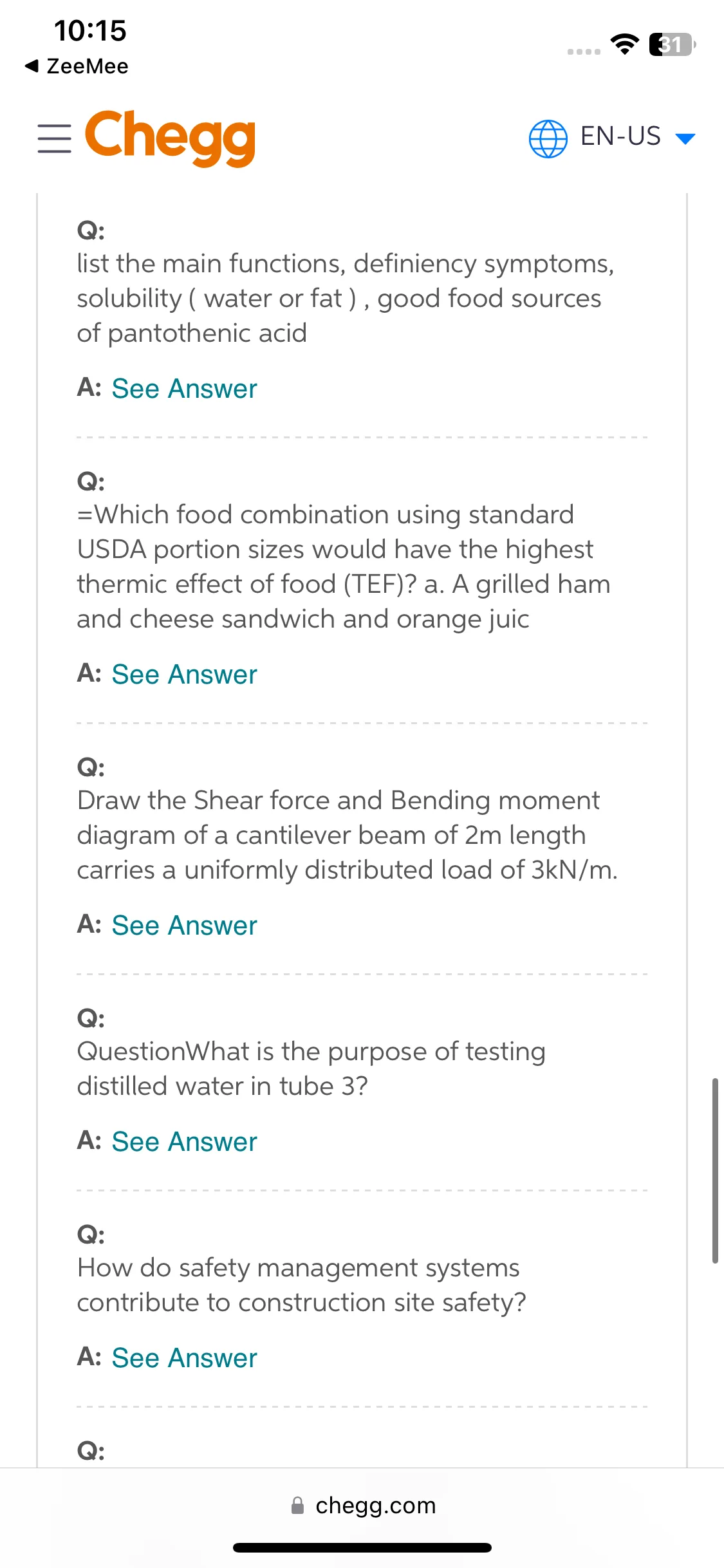Screen dimensions: 724x1568
Task: Open the Shear force question text
Action: 348,835
